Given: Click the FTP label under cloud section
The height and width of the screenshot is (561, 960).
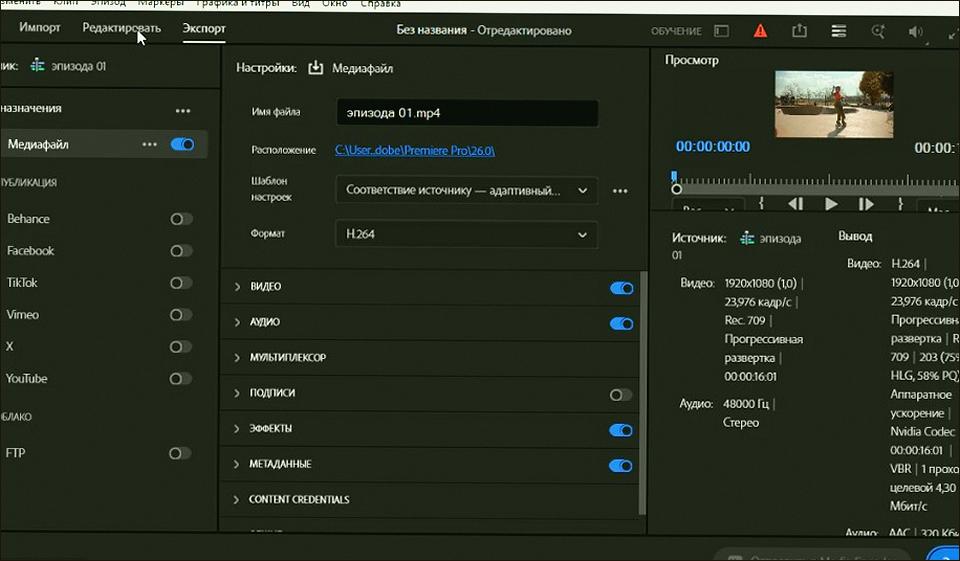Looking at the screenshot, I should pyautogui.click(x=15, y=453).
